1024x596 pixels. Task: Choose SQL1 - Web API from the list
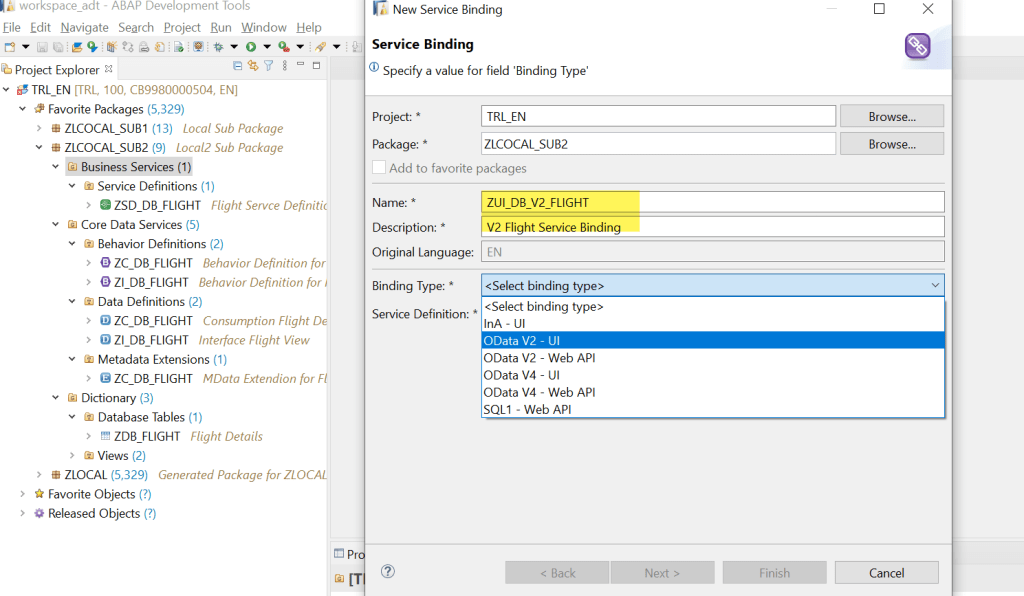pos(527,409)
